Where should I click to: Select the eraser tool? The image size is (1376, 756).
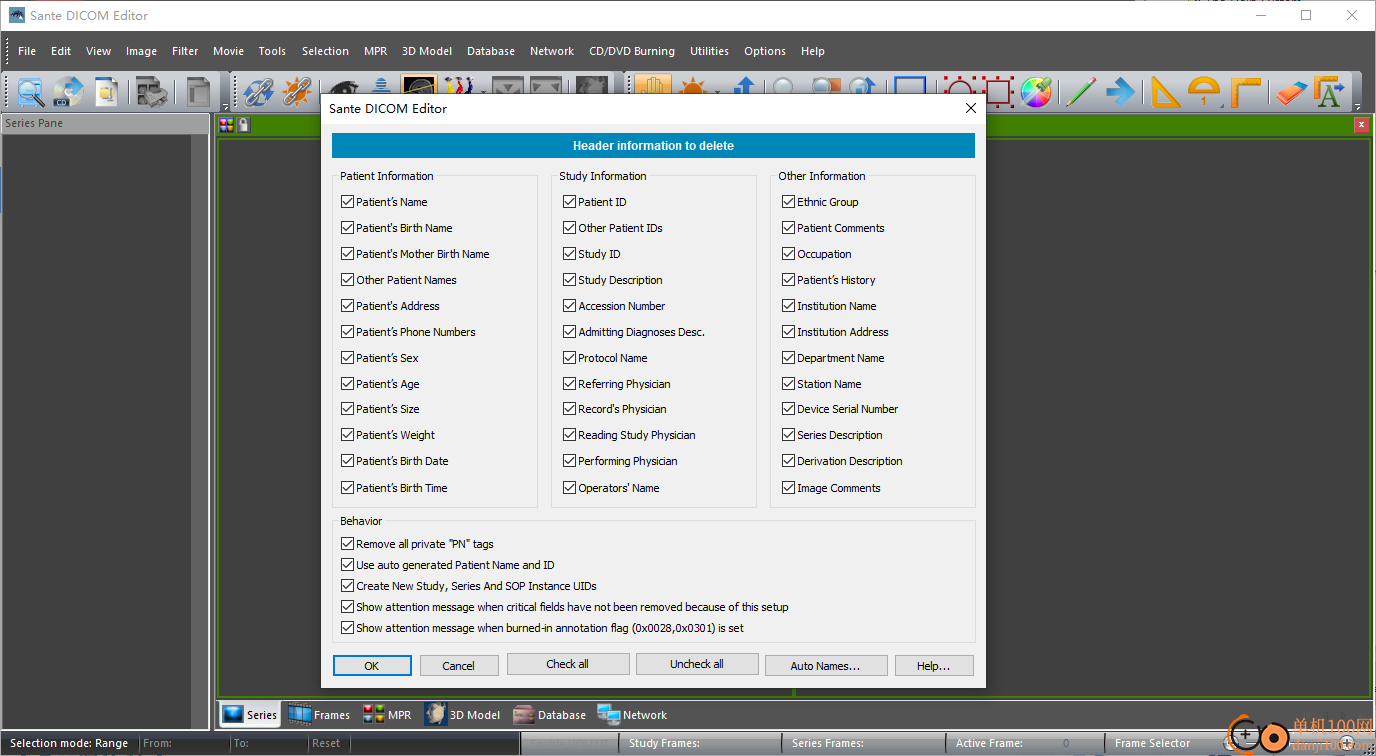coord(1291,92)
